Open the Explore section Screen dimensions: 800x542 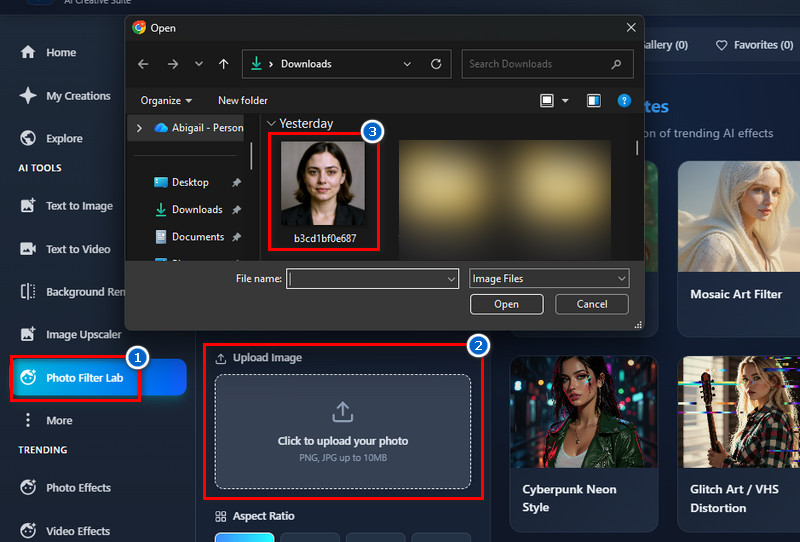[52, 138]
